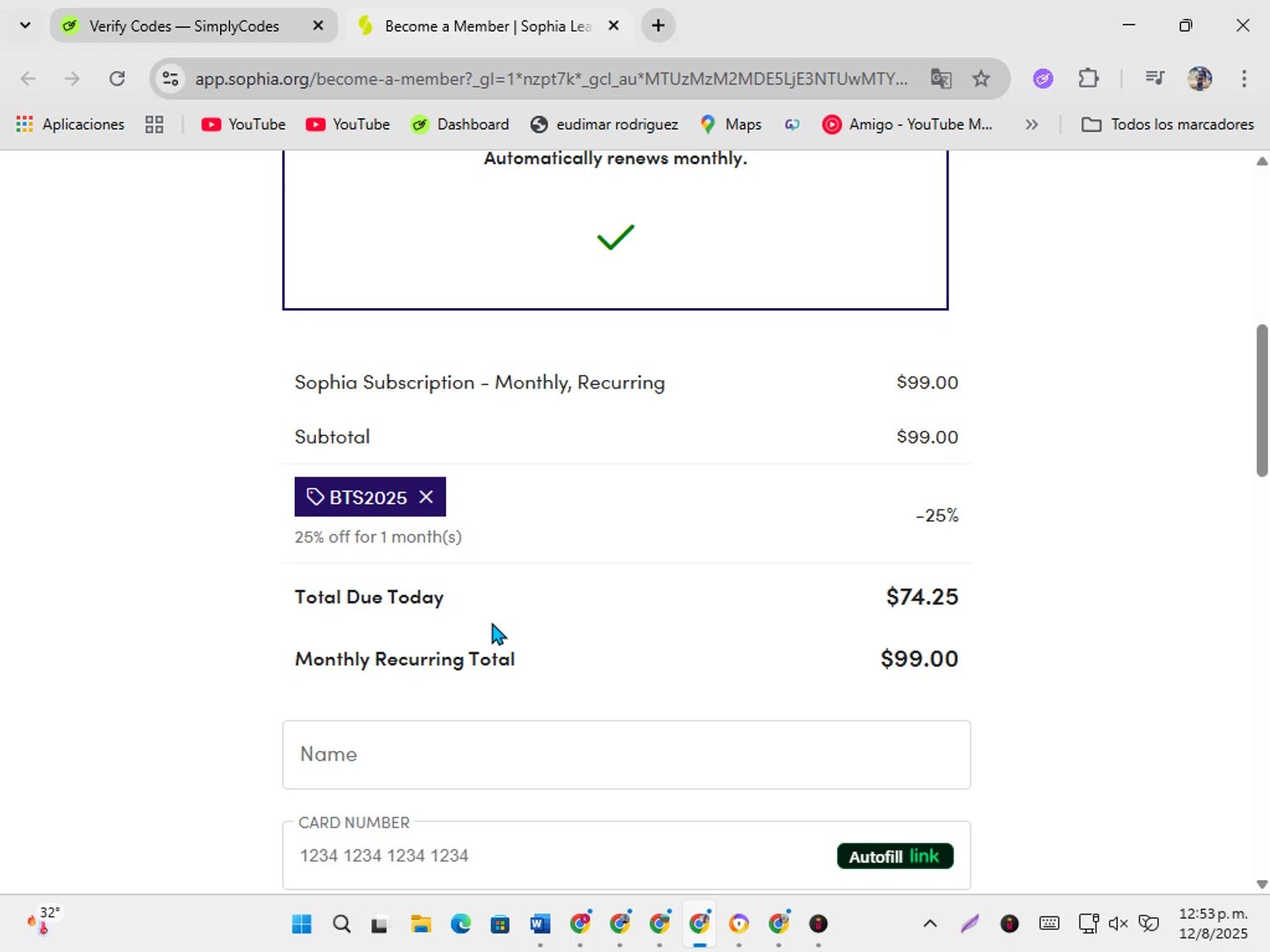Open Chrome's three-dot menu
This screenshot has height=952, width=1270.
[x=1244, y=79]
